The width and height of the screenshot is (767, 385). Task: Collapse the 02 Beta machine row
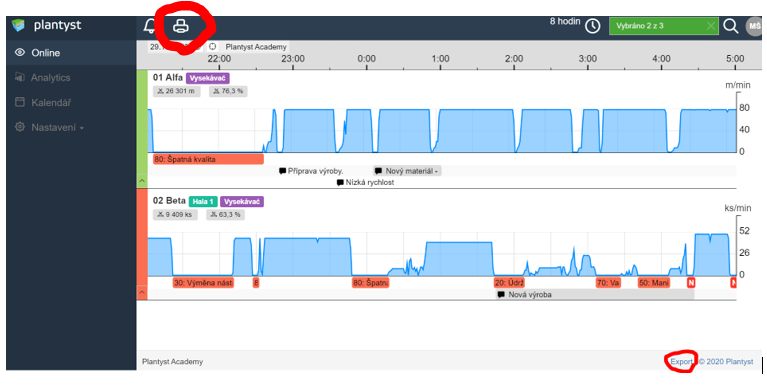click(141, 293)
